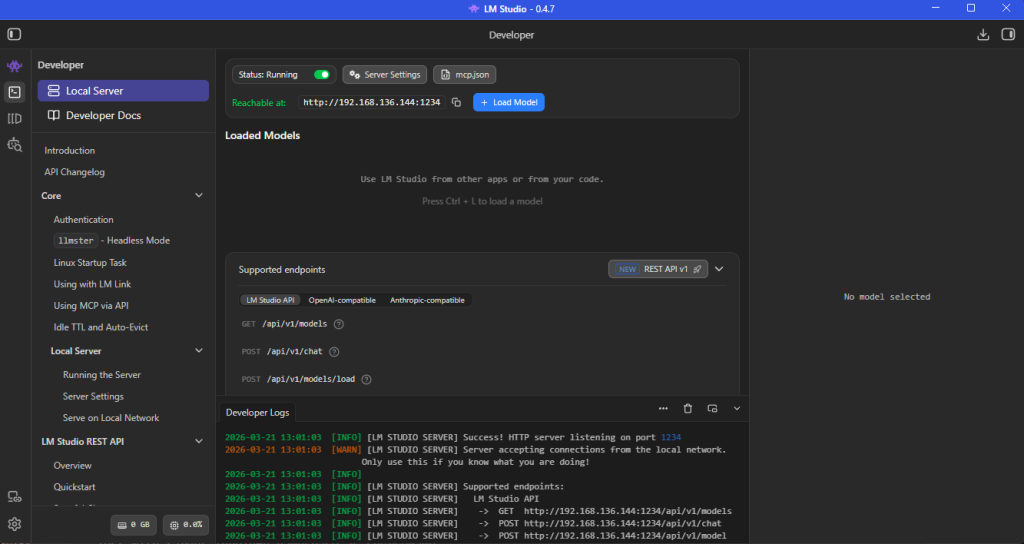Collapse the Supported endpoints panel
Image resolution: width=1024 pixels, height=544 pixels.
point(719,269)
